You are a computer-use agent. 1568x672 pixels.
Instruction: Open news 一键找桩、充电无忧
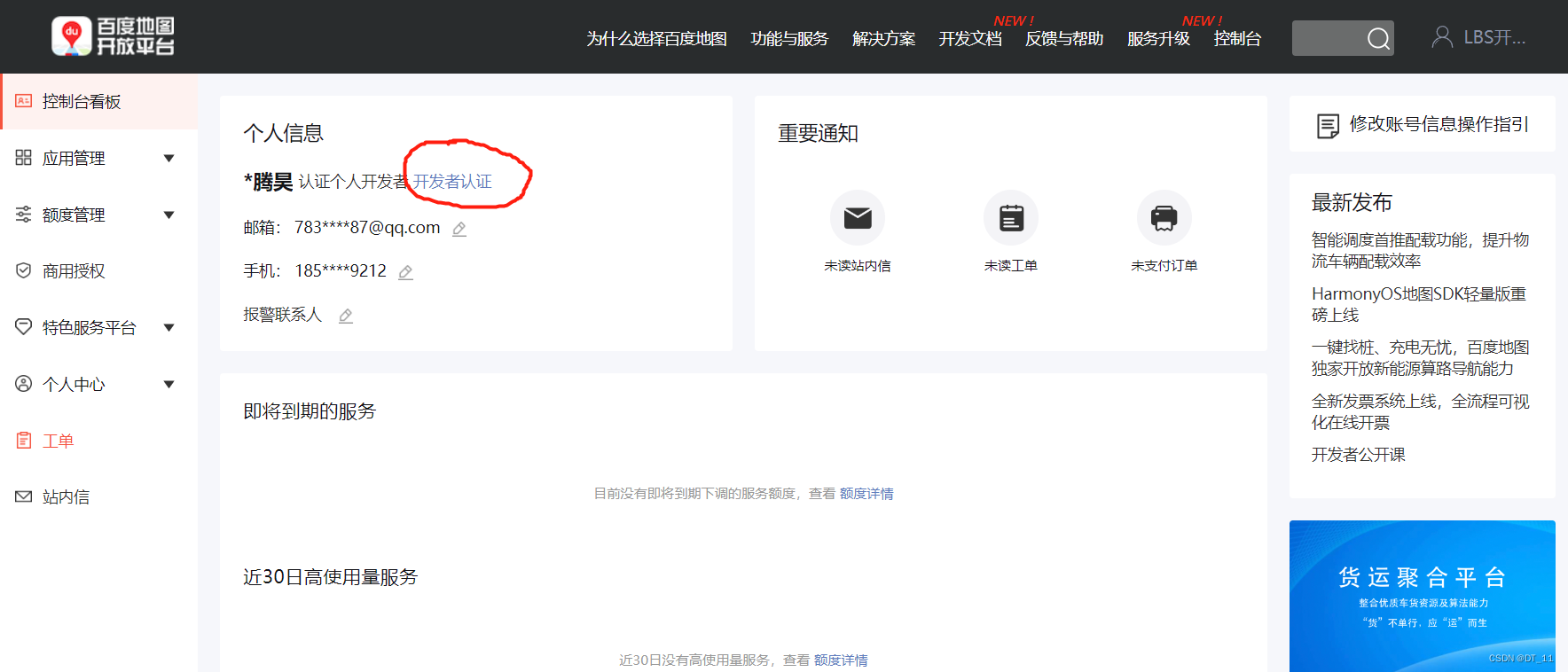1420,358
